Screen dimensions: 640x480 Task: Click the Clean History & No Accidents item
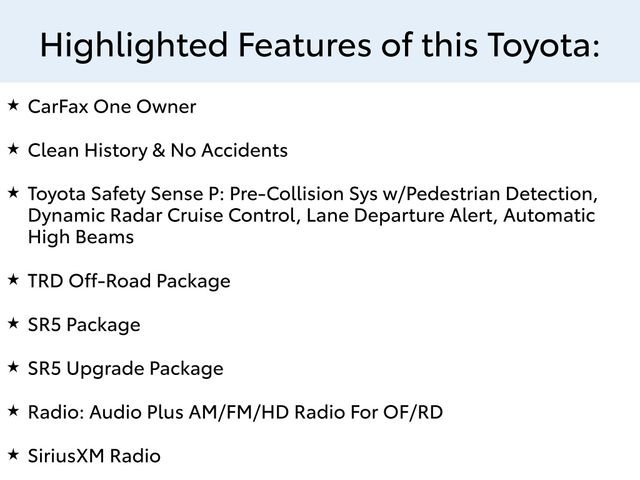pos(158,151)
